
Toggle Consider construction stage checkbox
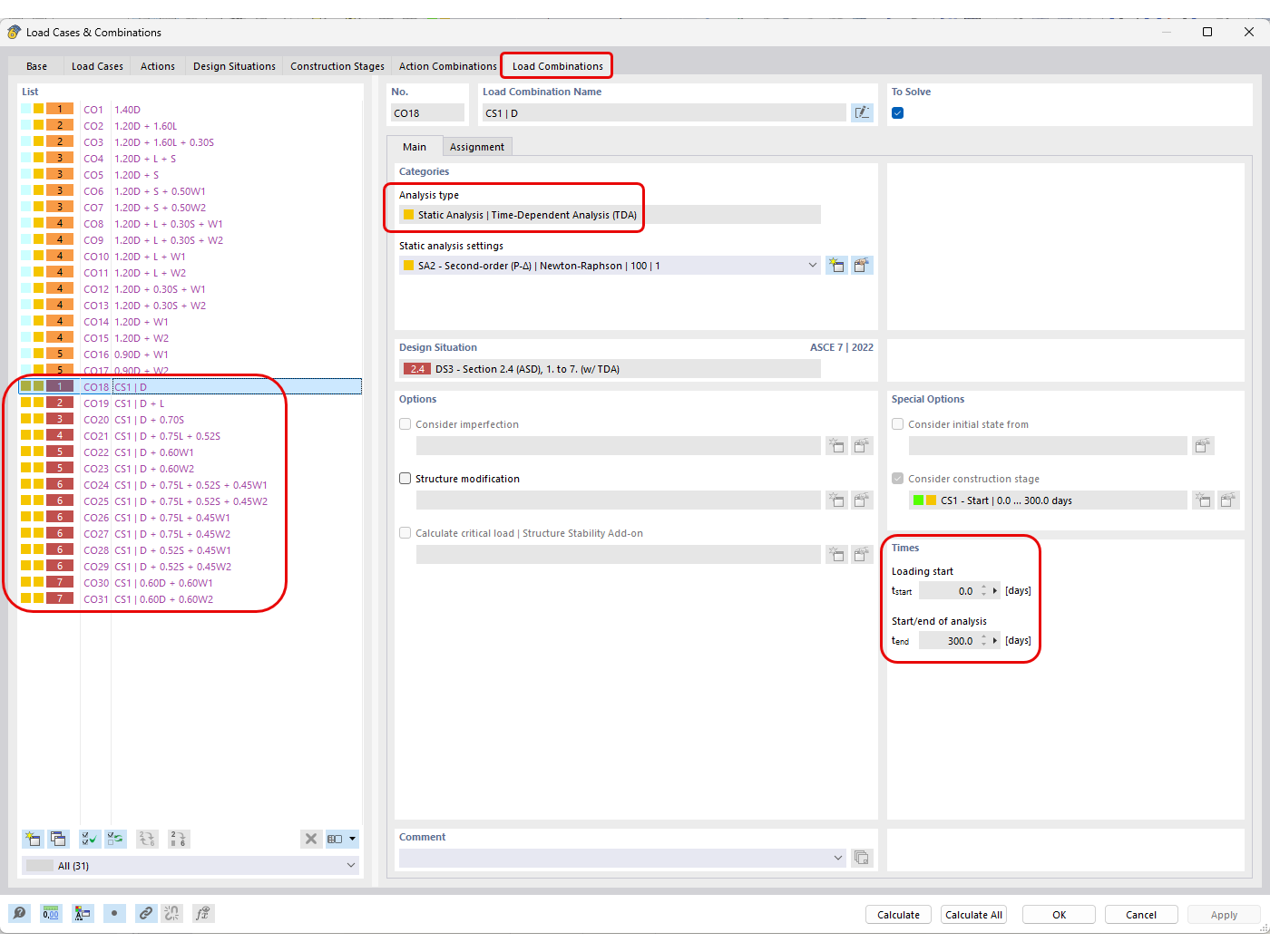pos(897,479)
